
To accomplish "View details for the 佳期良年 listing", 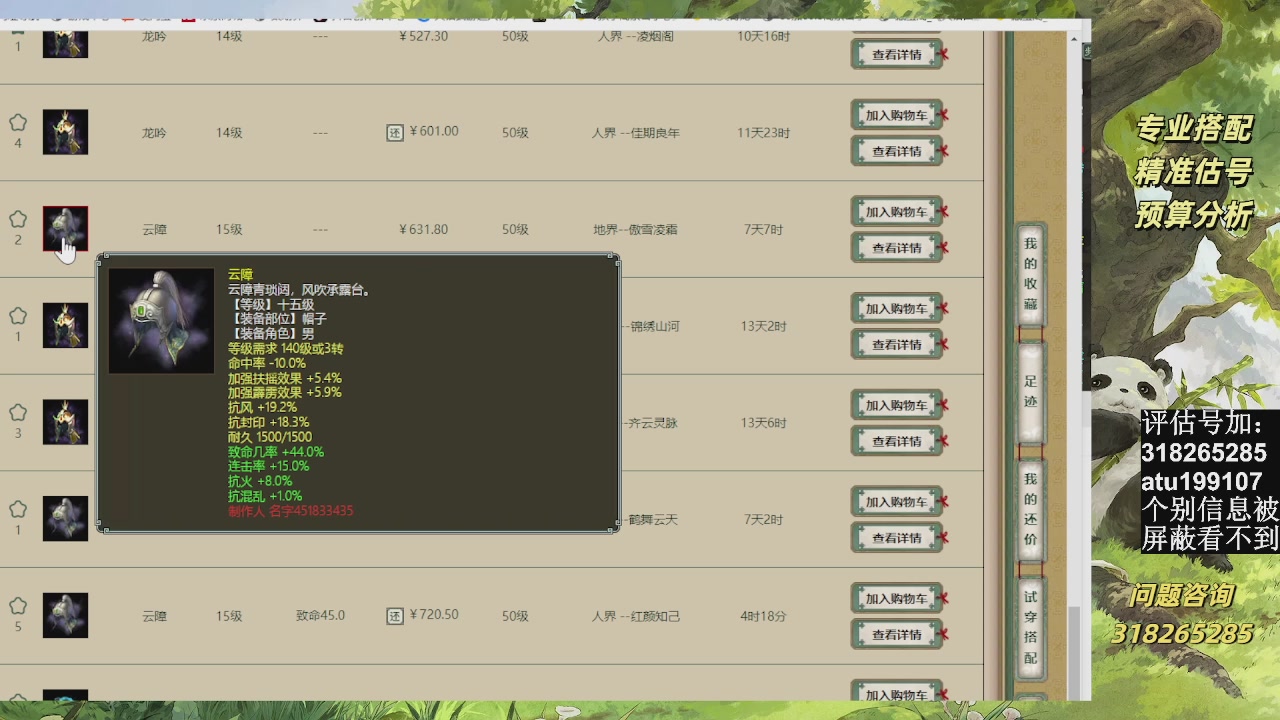I will 897,151.
